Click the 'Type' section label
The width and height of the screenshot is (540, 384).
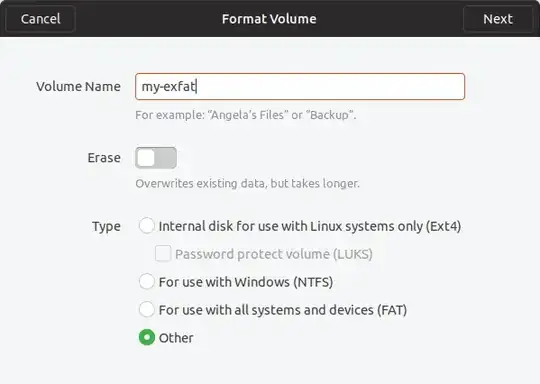(106, 227)
